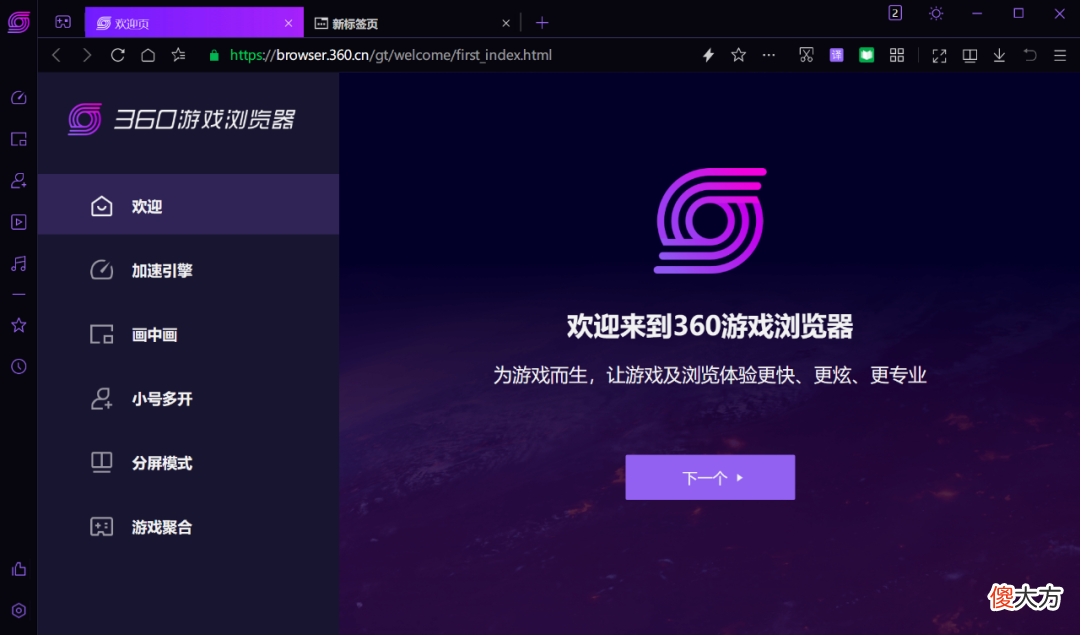
Task: Toggle the brightness skin icon in the title bar
Action: (x=935, y=13)
